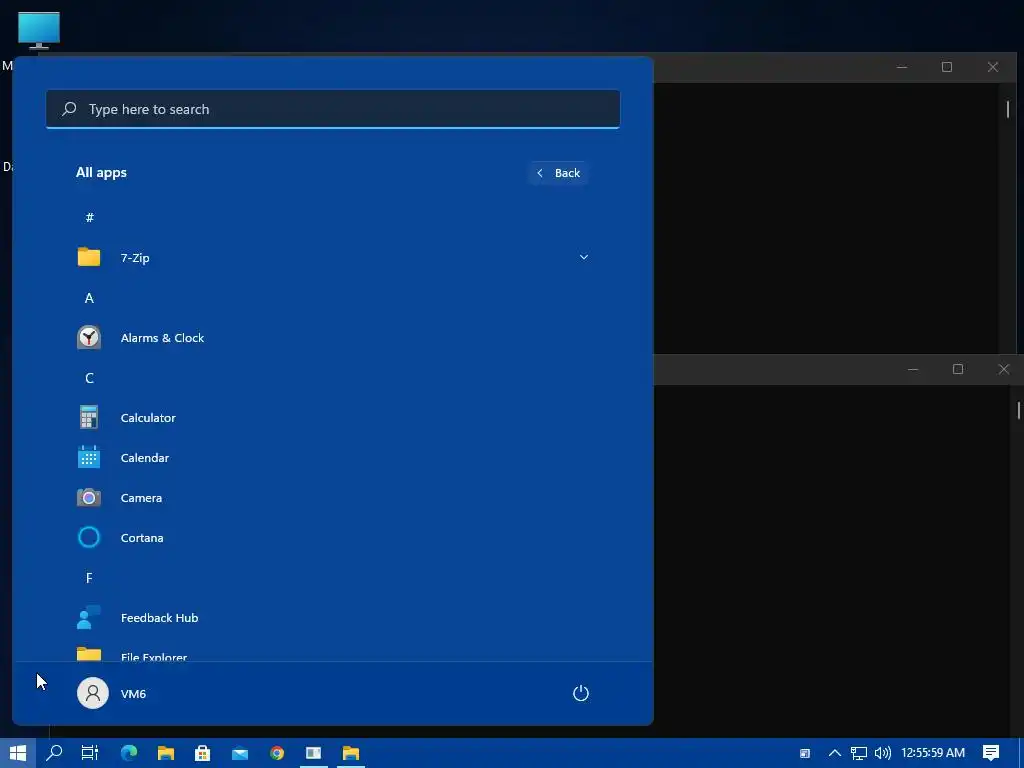This screenshot has height=768, width=1024.
Task: Open Microsoft Store from the taskbar
Action: click(202, 753)
